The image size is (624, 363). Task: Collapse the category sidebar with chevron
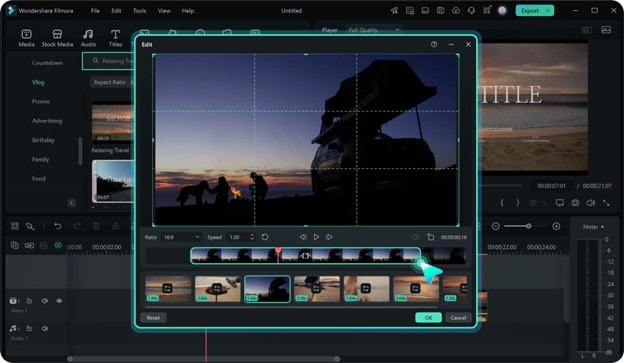pyautogui.click(x=72, y=203)
